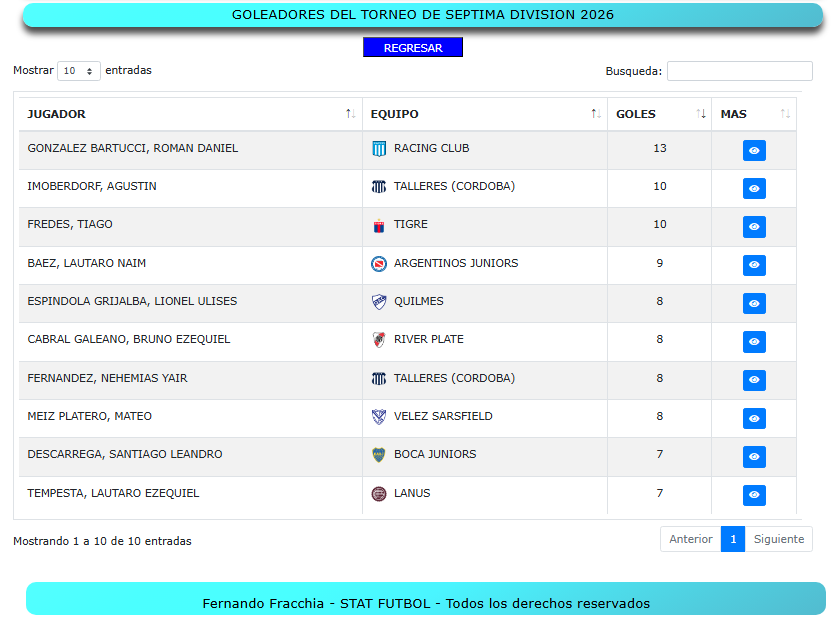
Task: Click the MAS column header
Action: [x=754, y=114]
